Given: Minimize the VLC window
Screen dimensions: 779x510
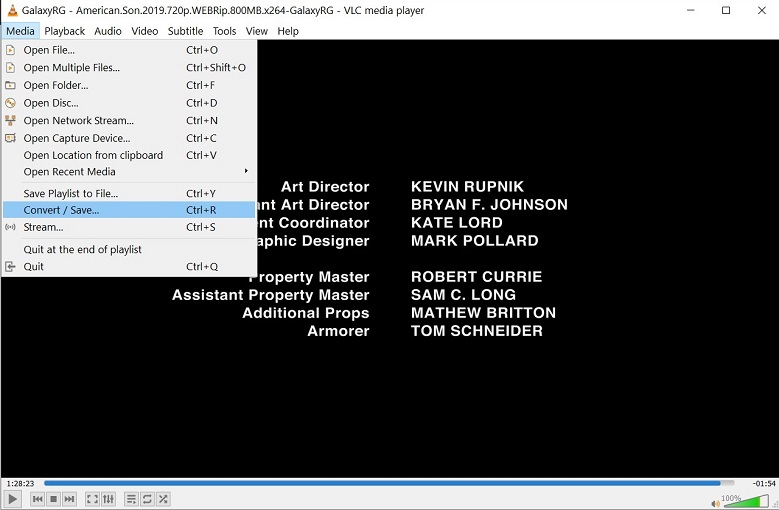Looking at the screenshot, I should coord(691,10).
